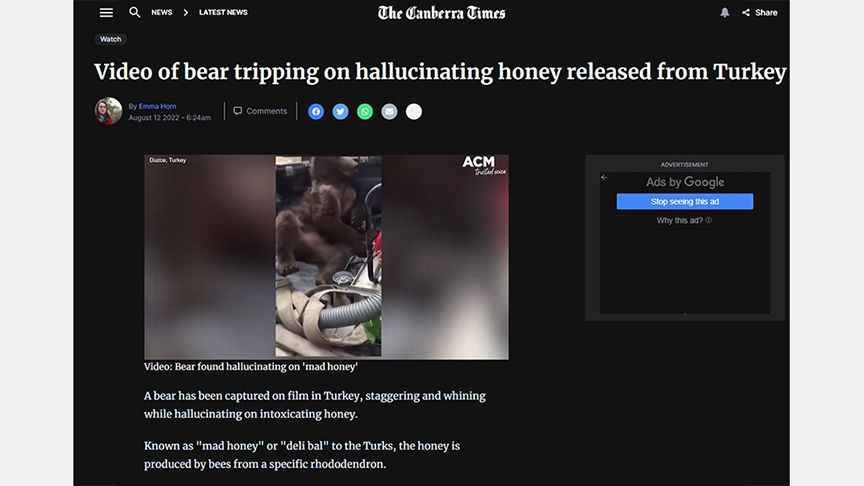
Task: Click the notifications bell icon
Action: point(725,13)
